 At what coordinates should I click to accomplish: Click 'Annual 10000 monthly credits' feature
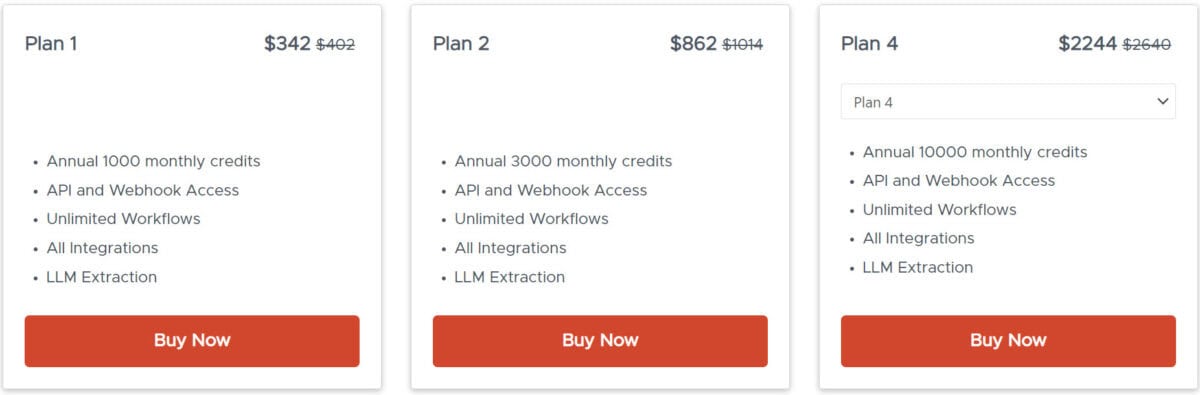pos(975,152)
